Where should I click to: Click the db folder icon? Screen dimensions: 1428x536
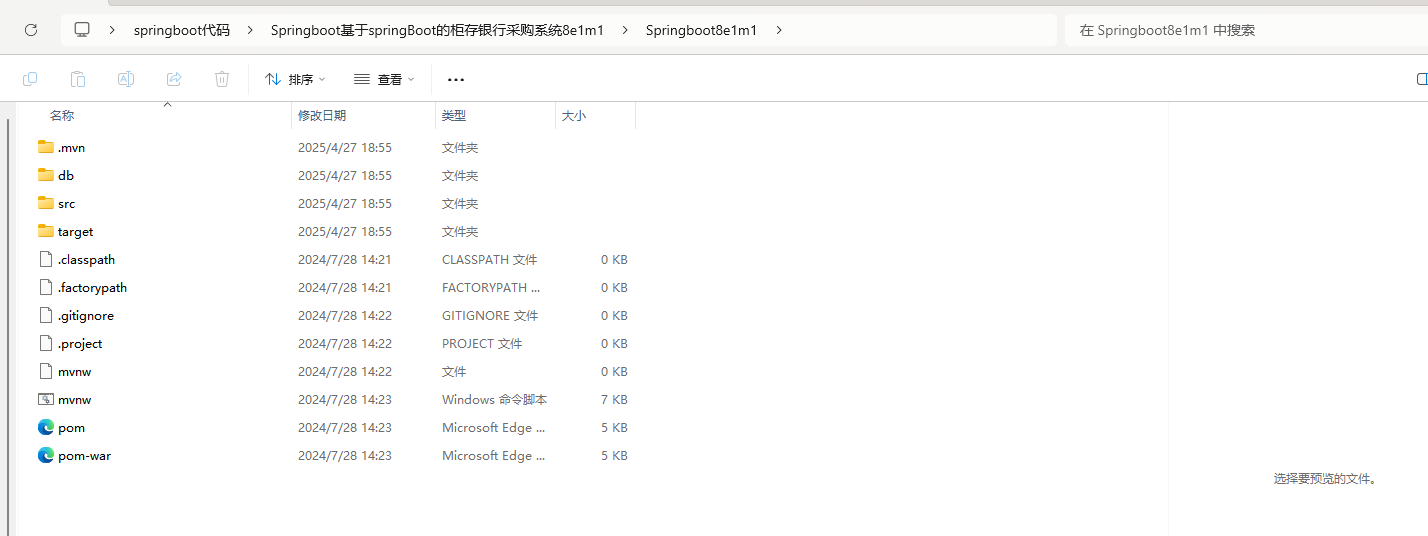point(45,175)
